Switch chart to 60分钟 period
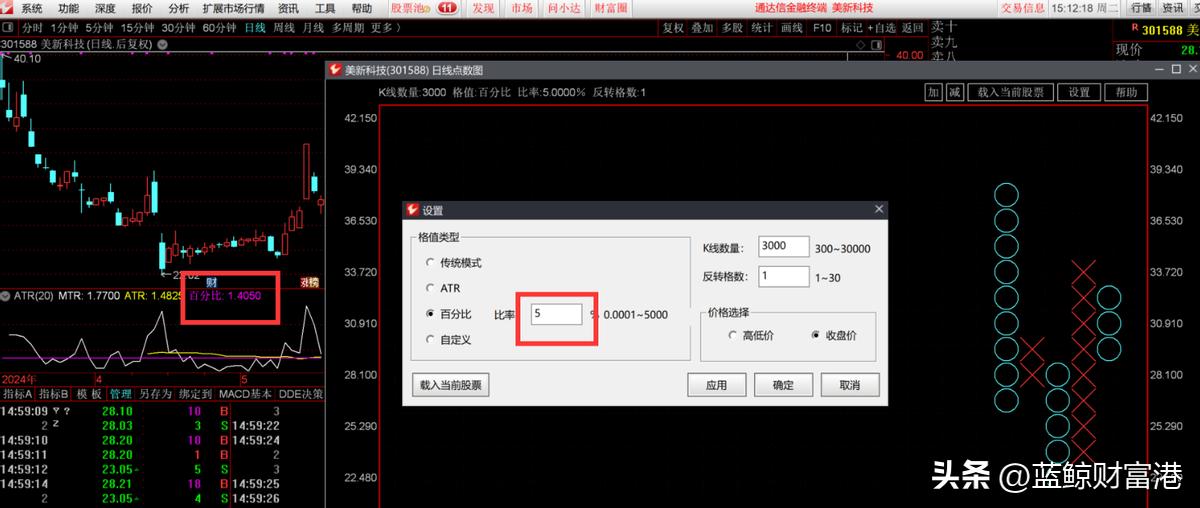This screenshot has height=508, width=1200. pos(219,27)
